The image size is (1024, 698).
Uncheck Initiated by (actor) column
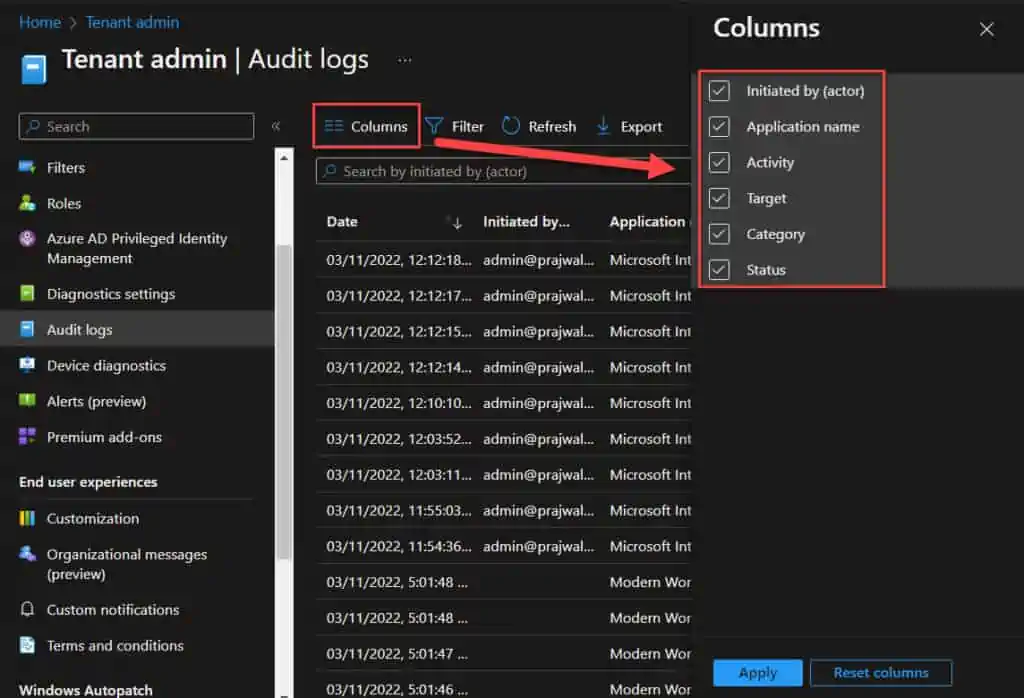point(719,90)
